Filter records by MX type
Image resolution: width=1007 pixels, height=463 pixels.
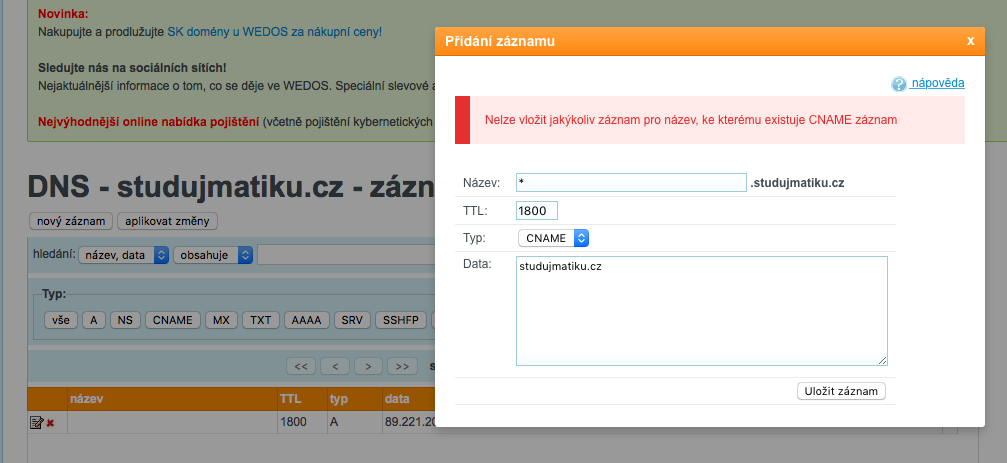pos(221,320)
